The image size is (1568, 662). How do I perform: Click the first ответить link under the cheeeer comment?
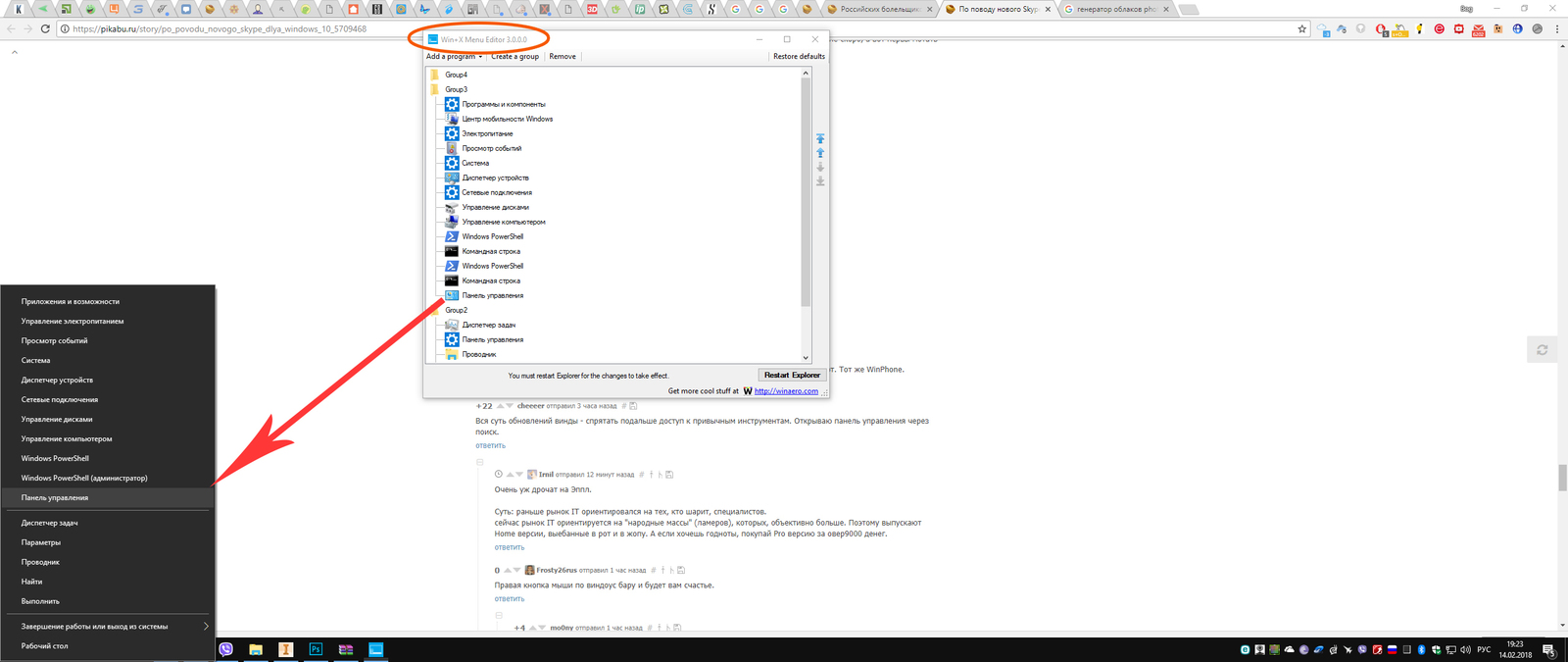[x=491, y=445]
